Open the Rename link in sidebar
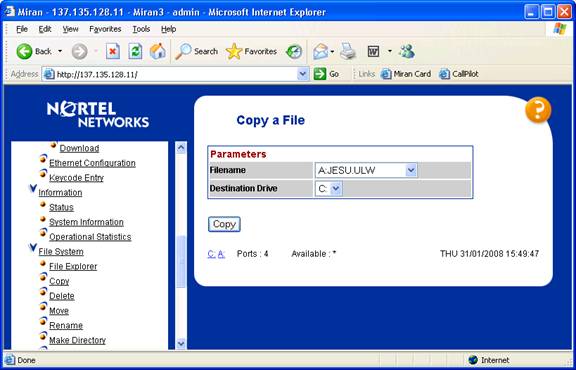 tap(66, 326)
